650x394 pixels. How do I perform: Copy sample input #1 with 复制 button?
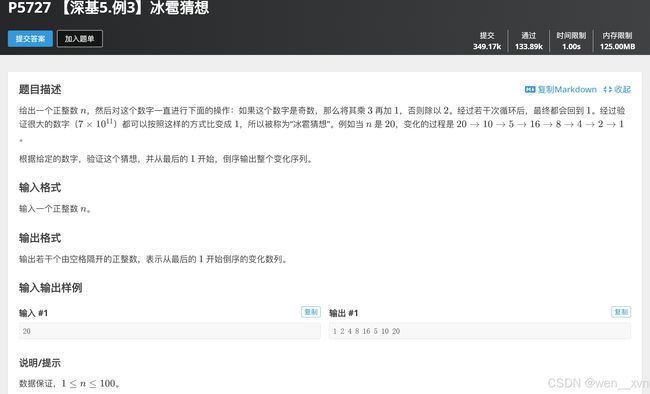click(311, 312)
